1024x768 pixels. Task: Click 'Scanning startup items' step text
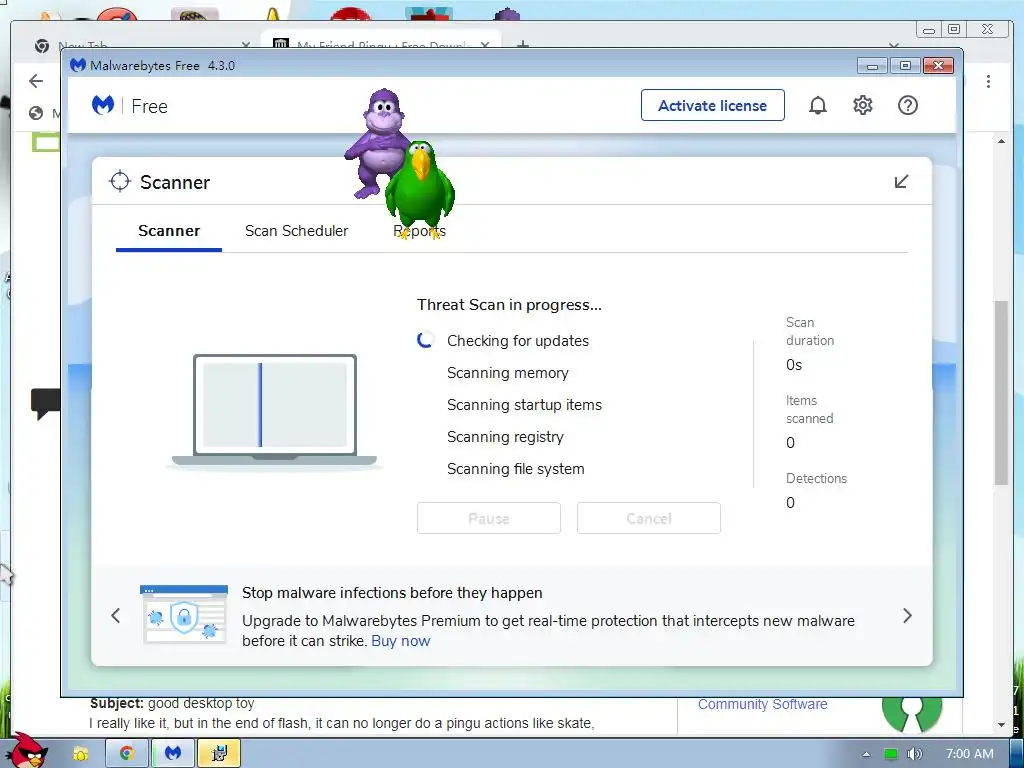pos(524,405)
